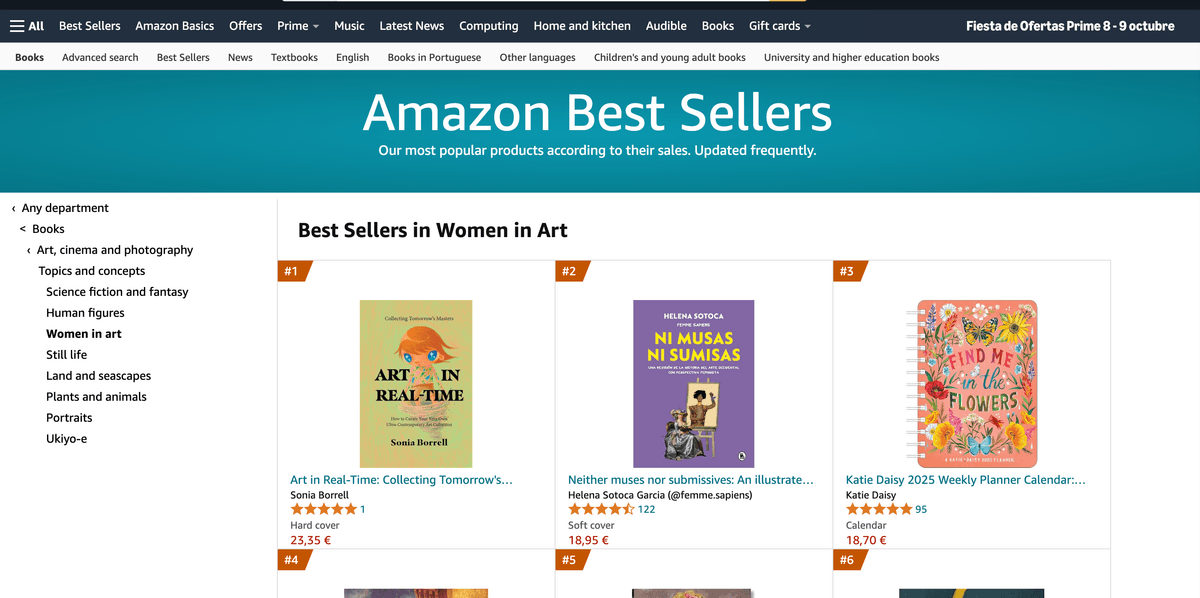1200x598 pixels.
Task: Expand the Gift cards dropdown
Action: tap(780, 26)
